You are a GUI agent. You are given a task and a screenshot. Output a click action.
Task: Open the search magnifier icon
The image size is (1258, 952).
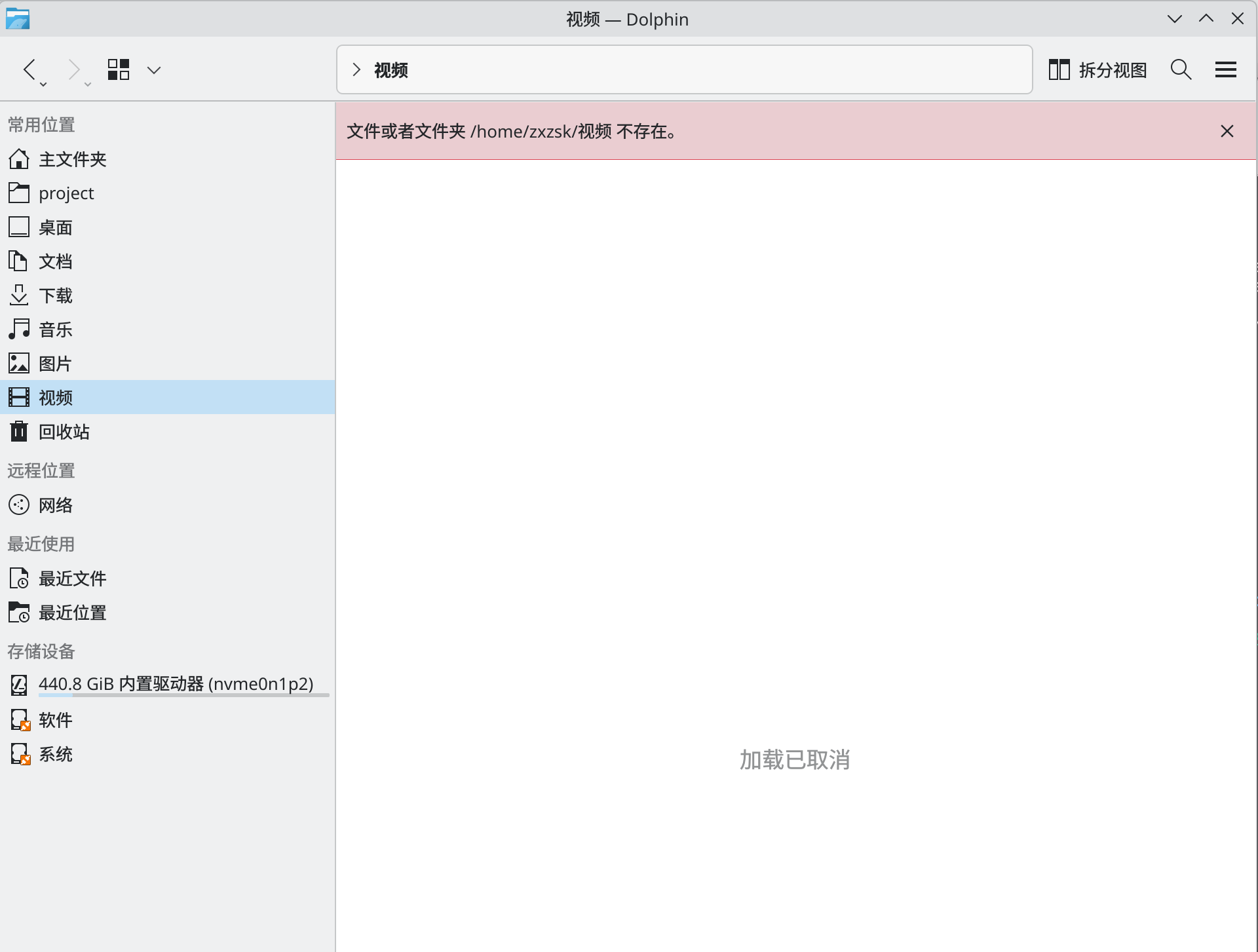click(x=1181, y=69)
